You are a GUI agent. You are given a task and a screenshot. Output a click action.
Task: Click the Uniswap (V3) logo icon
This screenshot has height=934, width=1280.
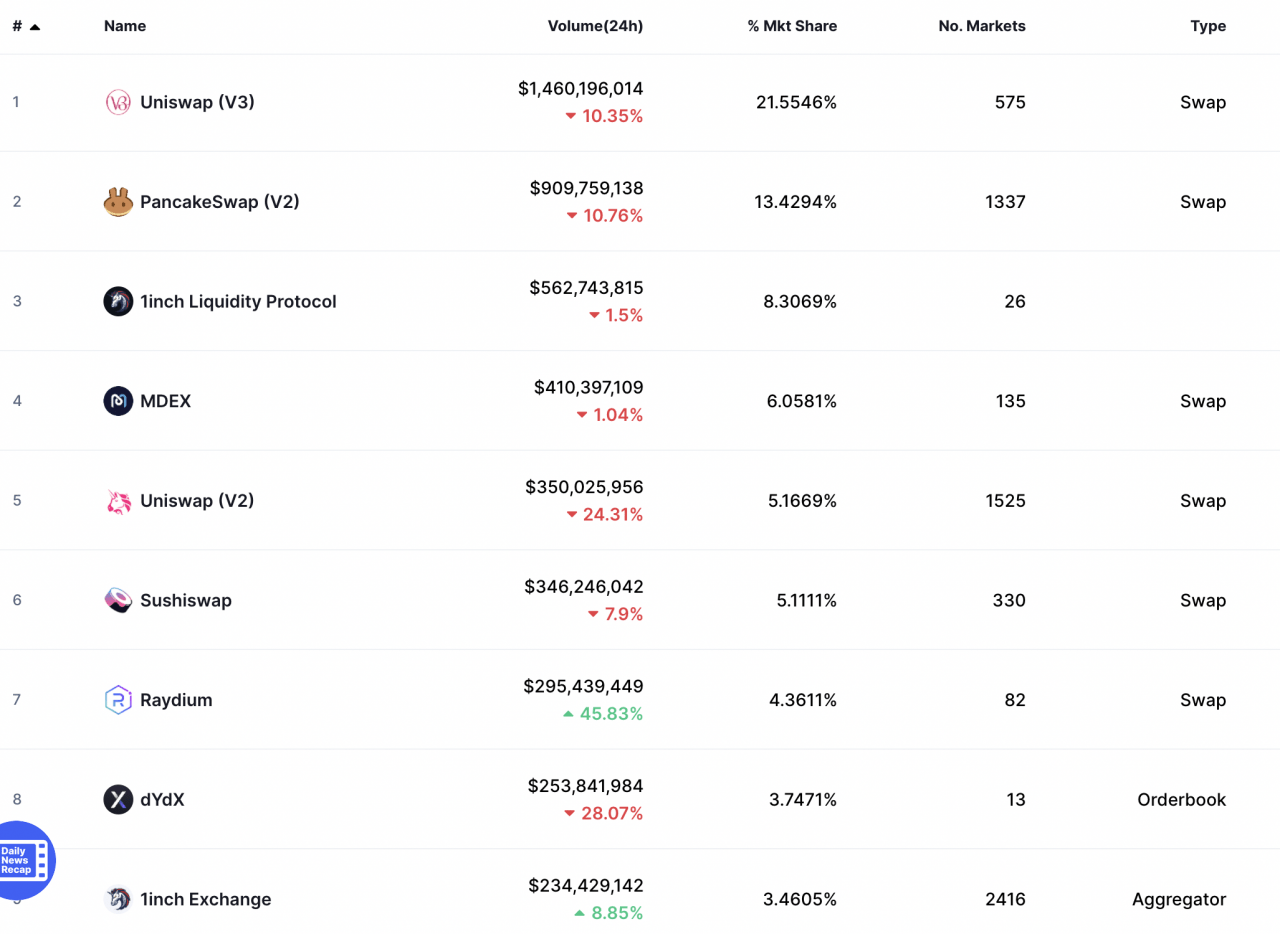point(118,102)
